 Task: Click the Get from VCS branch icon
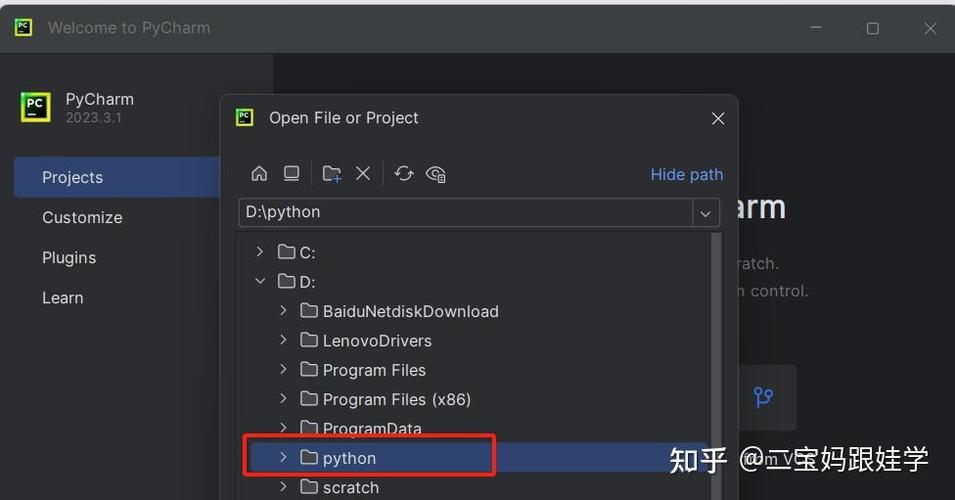tap(763, 397)
